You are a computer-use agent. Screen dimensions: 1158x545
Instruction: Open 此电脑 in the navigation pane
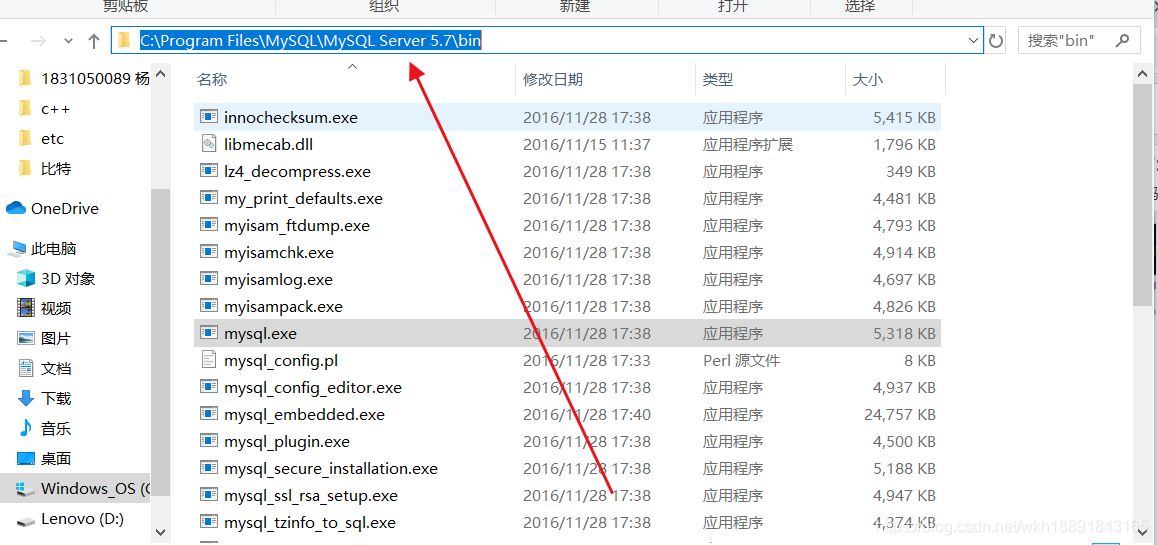pyautogui.click(x=54, y=249)
